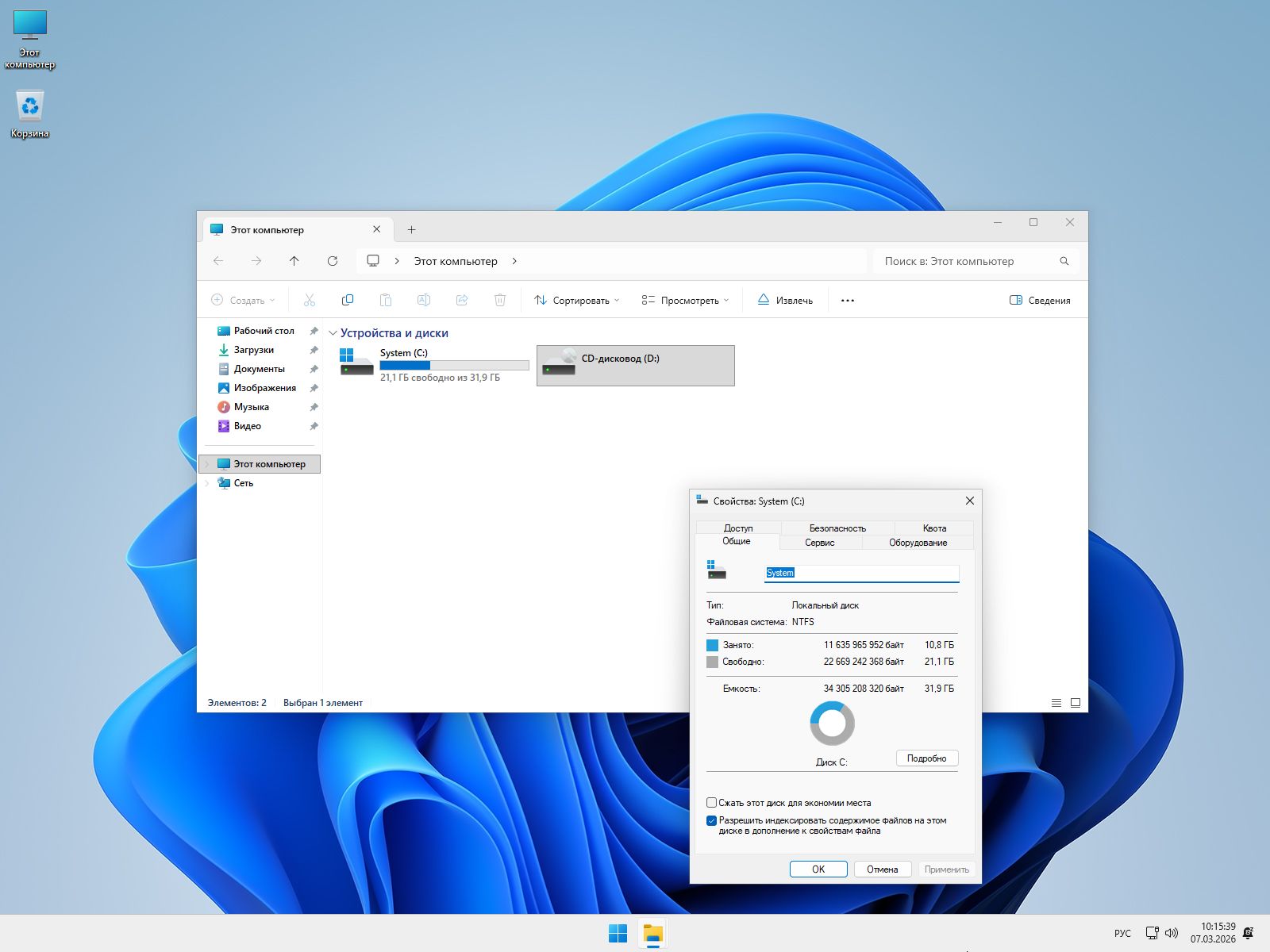Click the capacity usage bar under System (C:)
Screen dimensions: 1270x952
tap(456, 365)
